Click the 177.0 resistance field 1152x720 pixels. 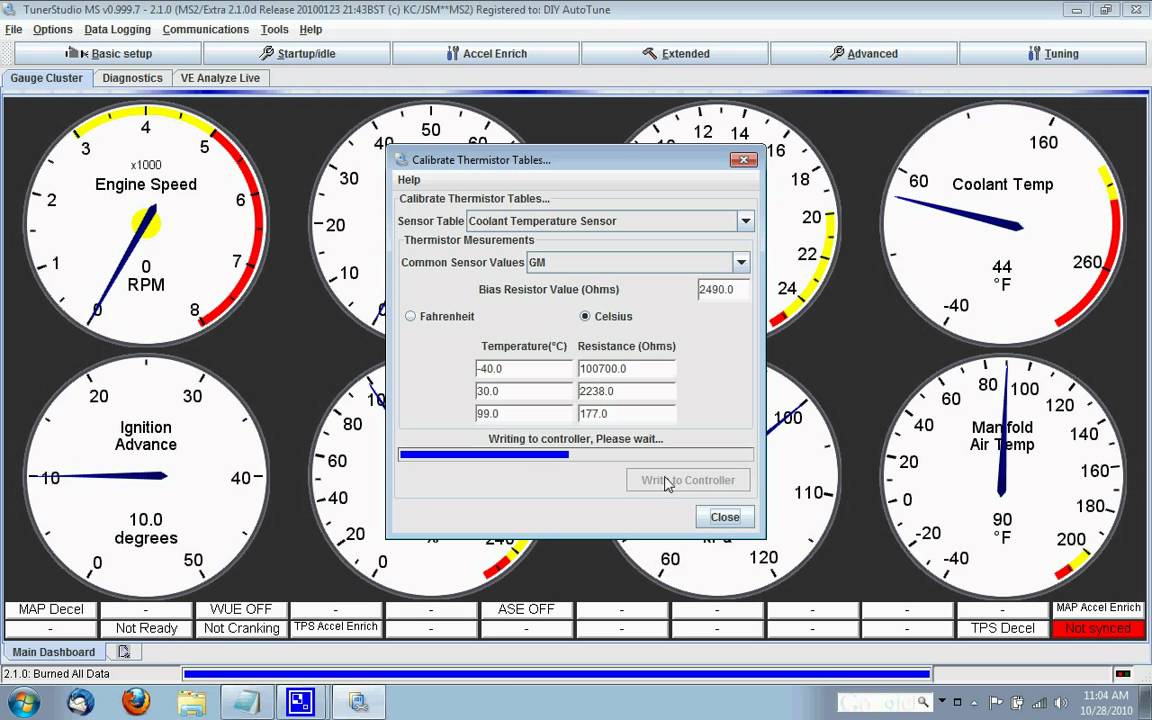coord(627,414)
